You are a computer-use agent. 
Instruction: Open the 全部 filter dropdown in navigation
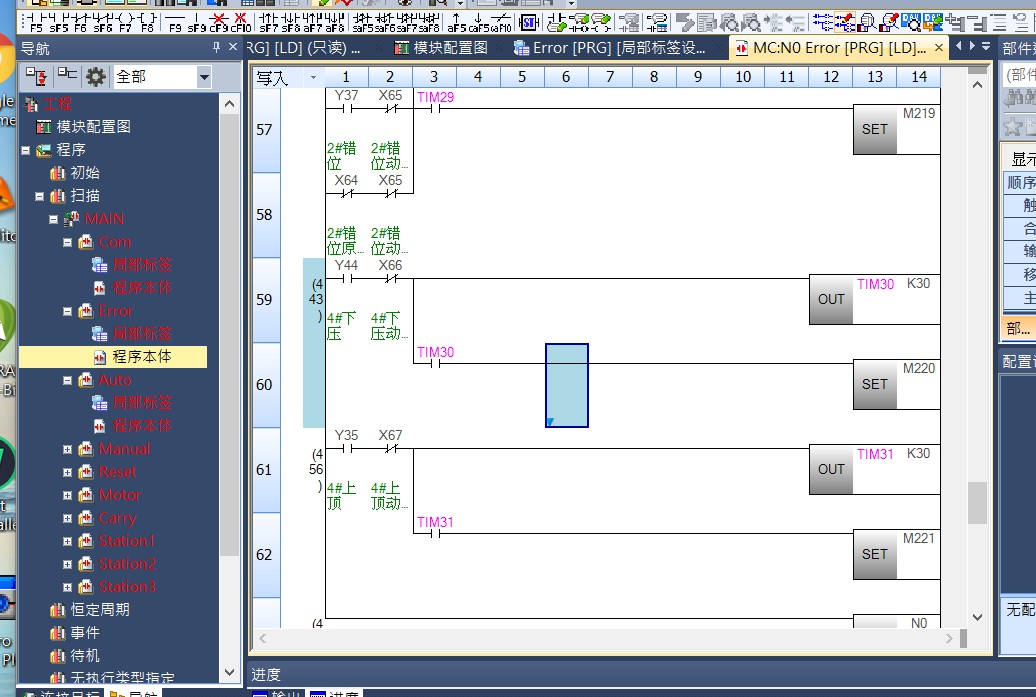pyautogui.click(x=204, y=77)
